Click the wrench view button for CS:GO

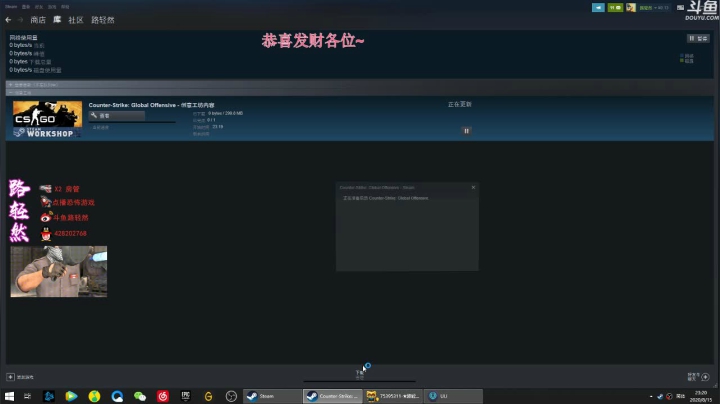point(117,116)
